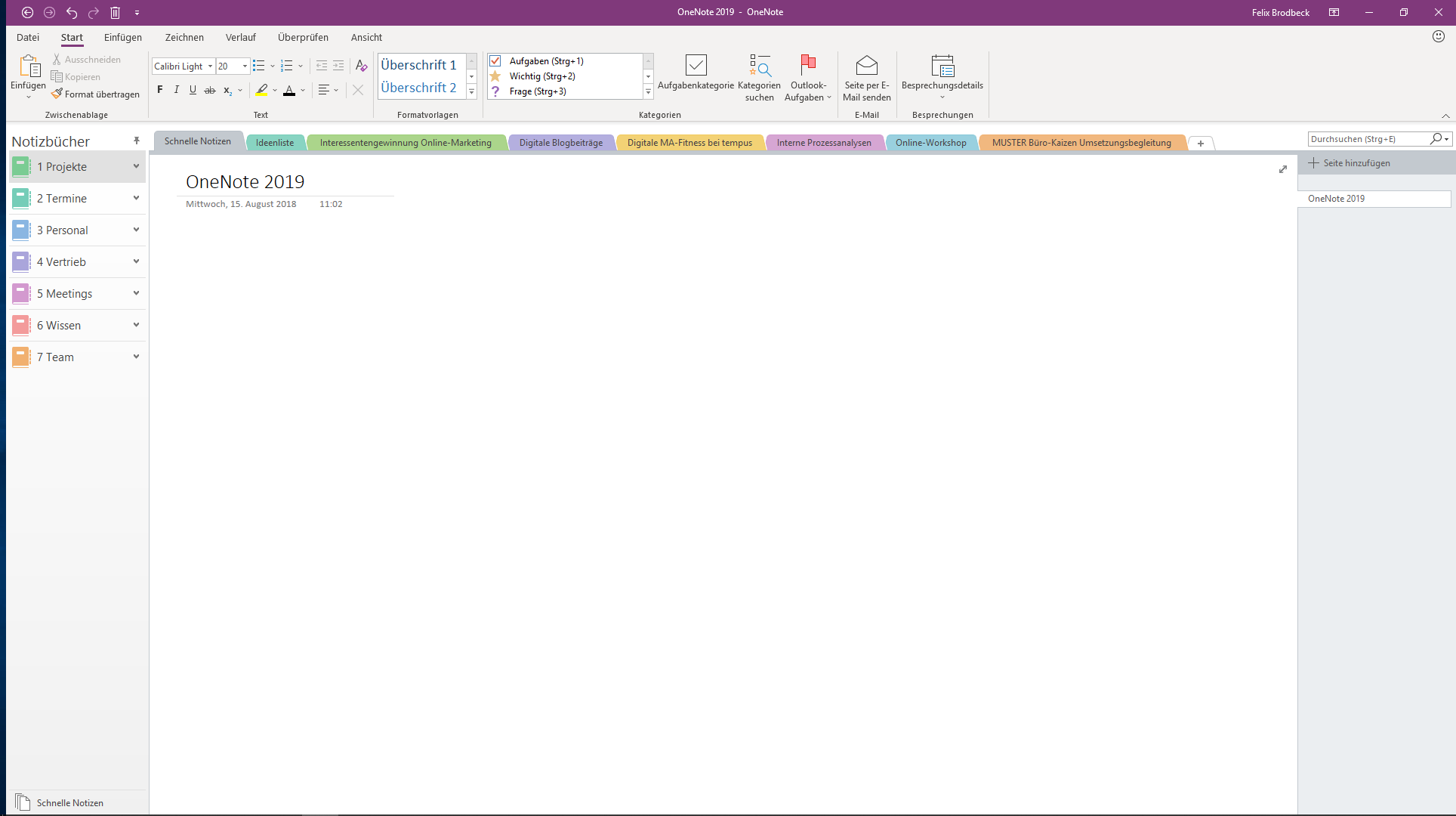The image size is (1456, 816).
Task: Click the bulleted list icon
Action: (259, 66)
